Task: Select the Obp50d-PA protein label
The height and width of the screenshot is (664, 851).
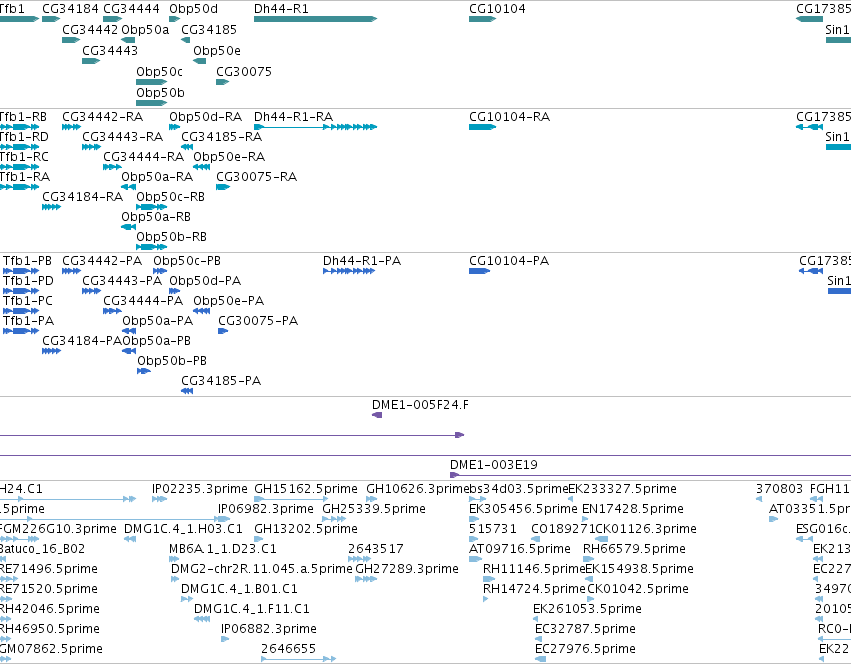Action: (205, 282)
